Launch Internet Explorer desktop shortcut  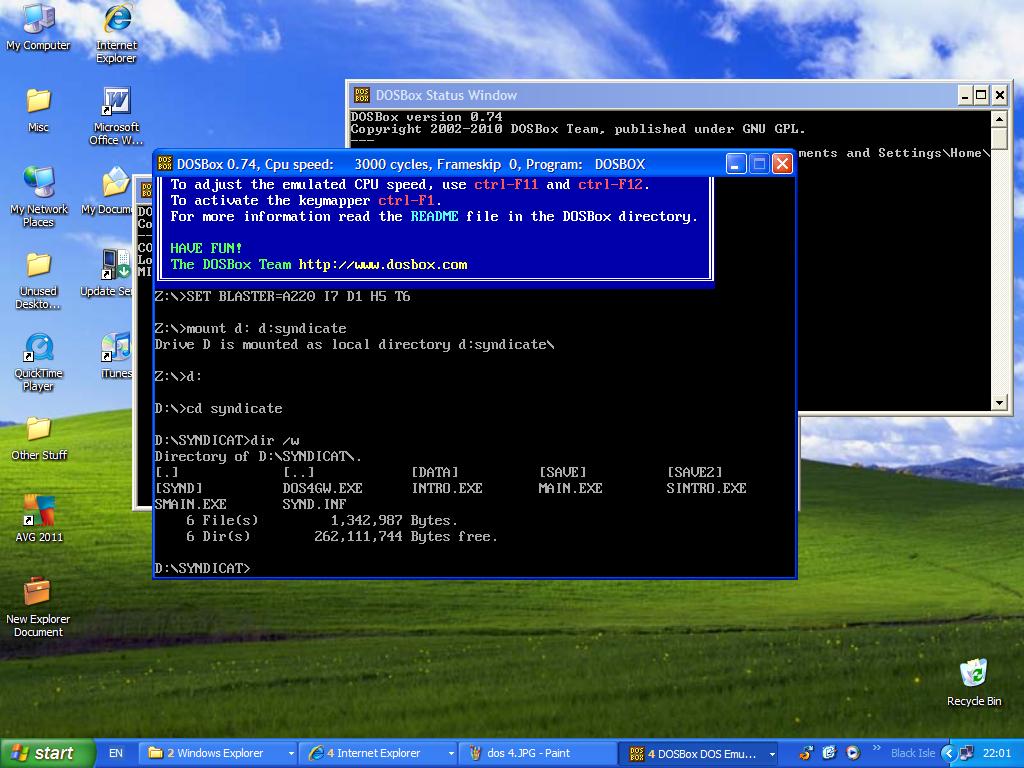pos(116,33)
